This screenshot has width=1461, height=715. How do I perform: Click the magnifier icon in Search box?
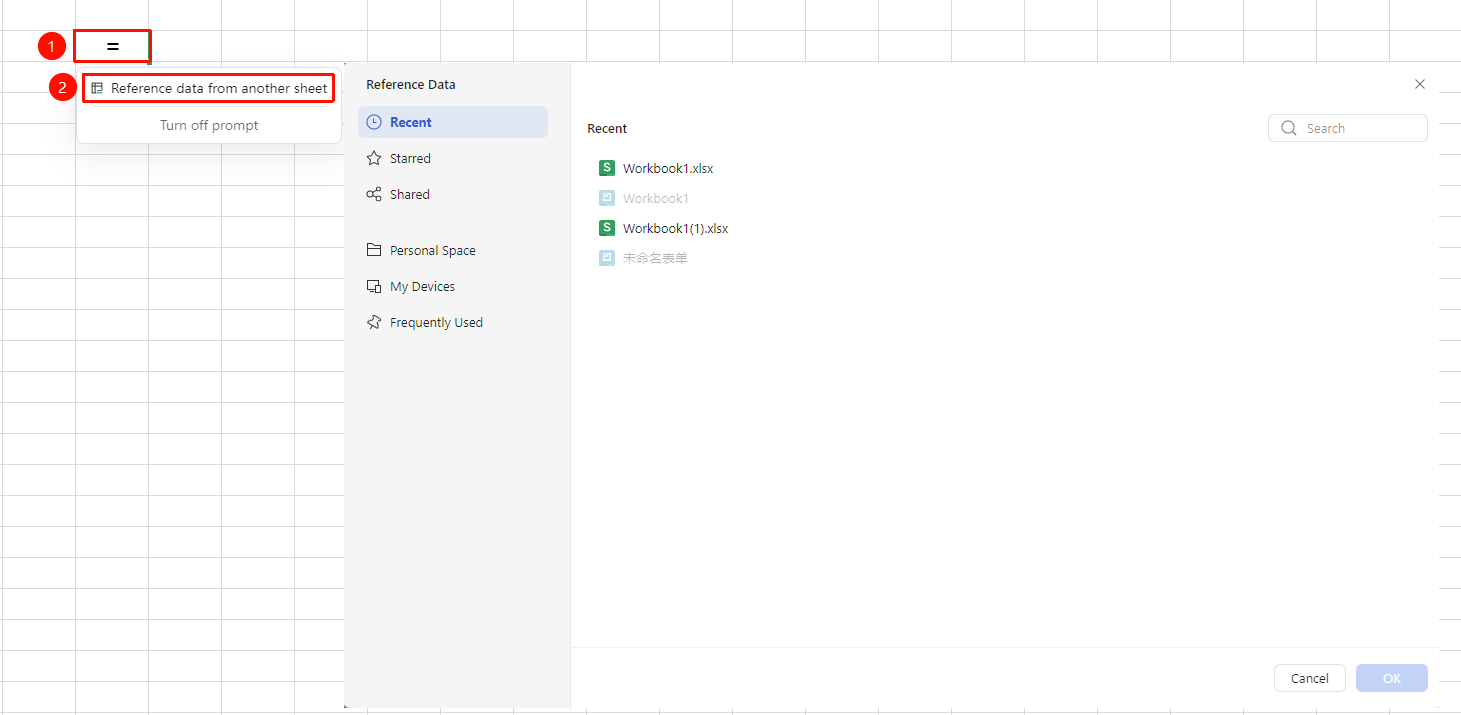(1289, 128)
